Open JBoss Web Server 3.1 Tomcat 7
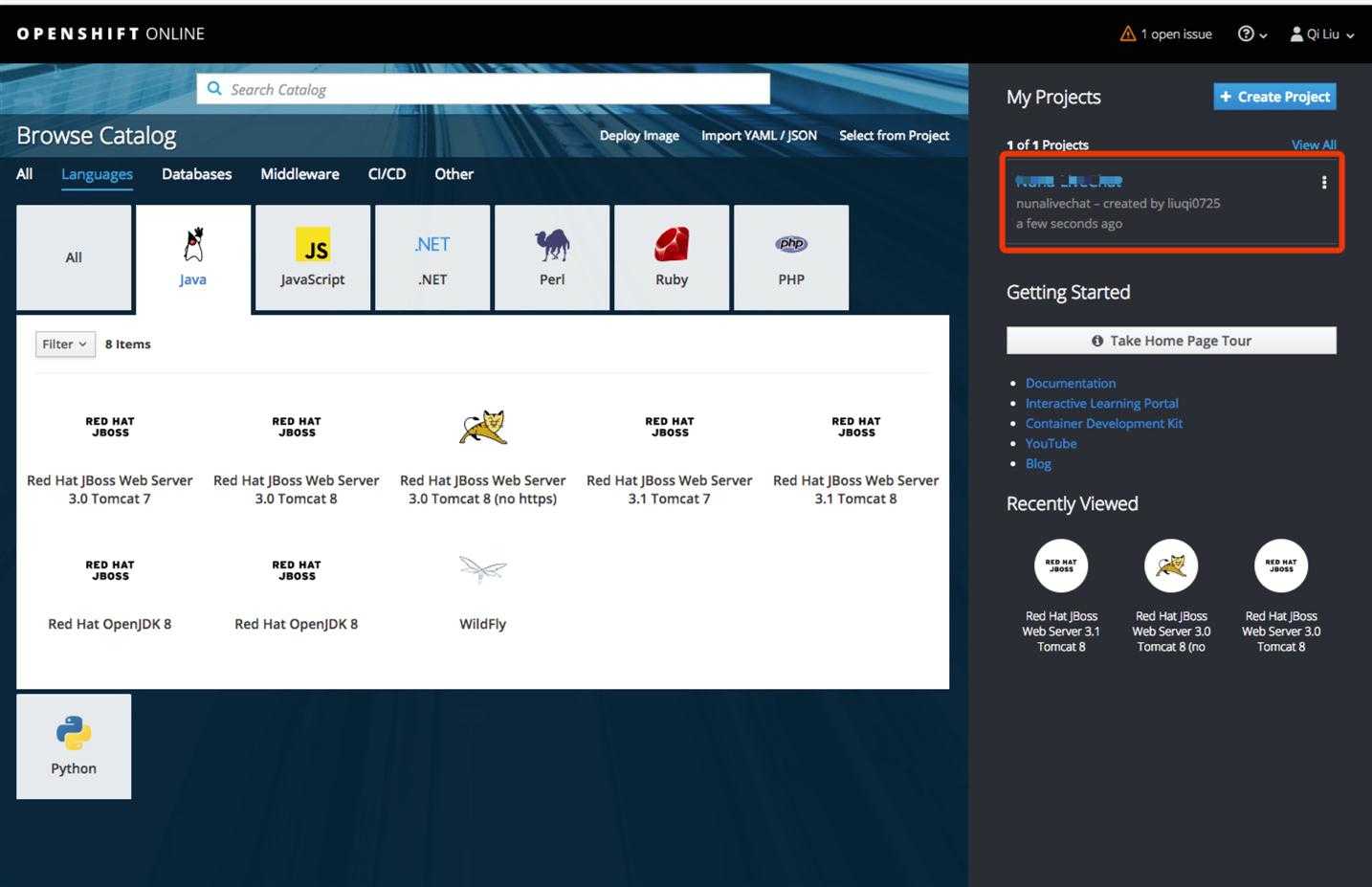This screenshot has width=1372, height=887. coord(670,459)
